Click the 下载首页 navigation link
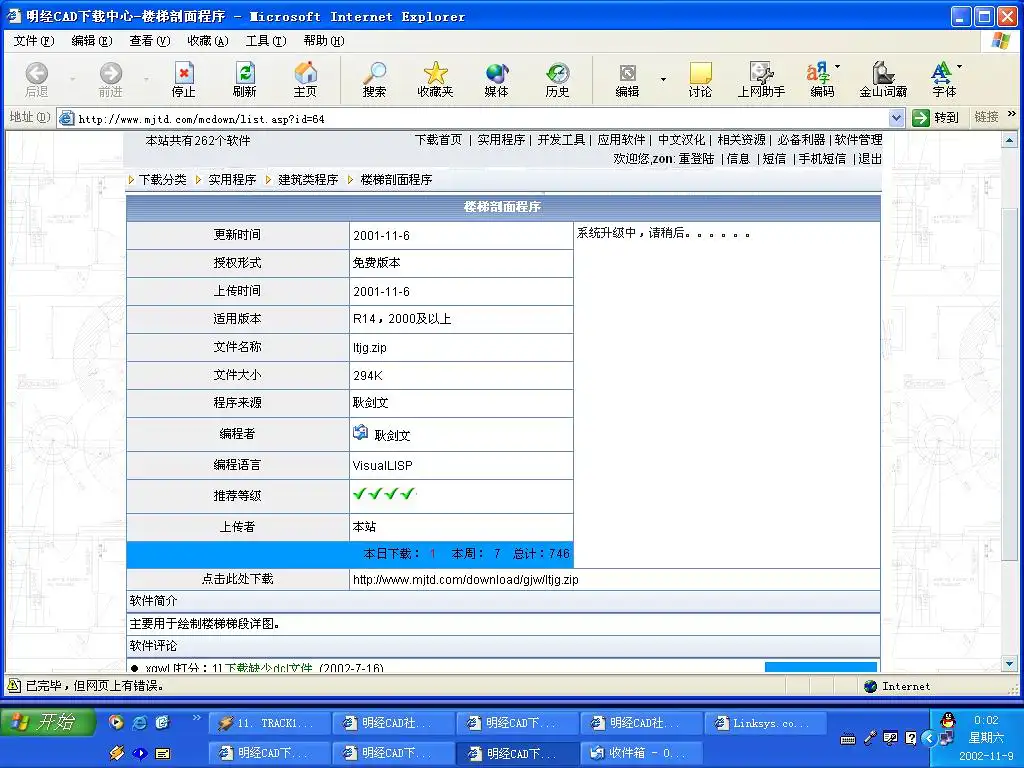1024x768 pixels. tap(438, 140)
